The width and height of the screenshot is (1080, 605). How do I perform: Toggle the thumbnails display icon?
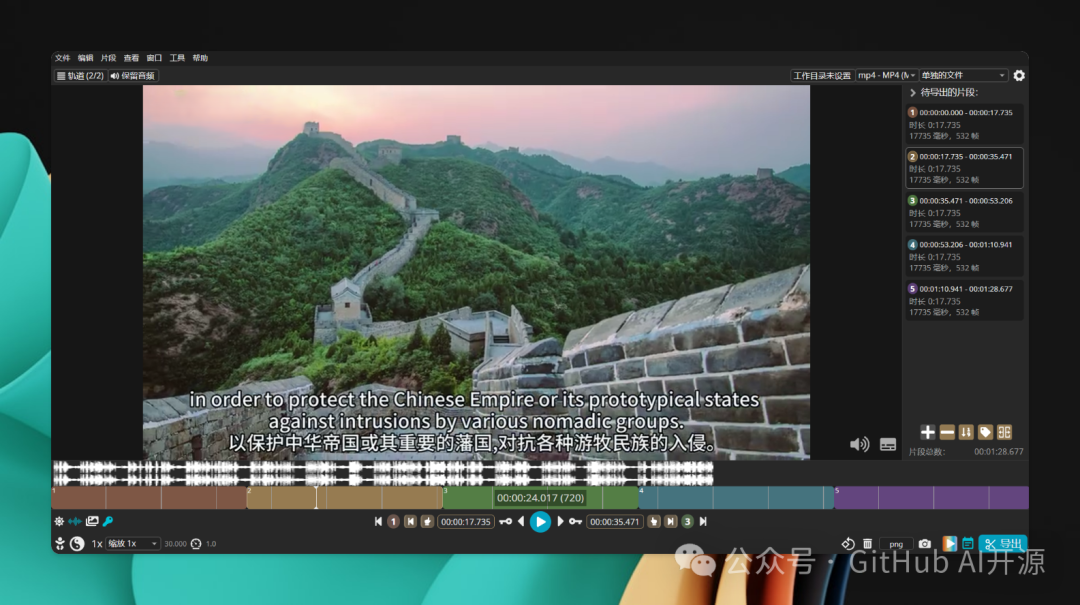pos(92,522)
